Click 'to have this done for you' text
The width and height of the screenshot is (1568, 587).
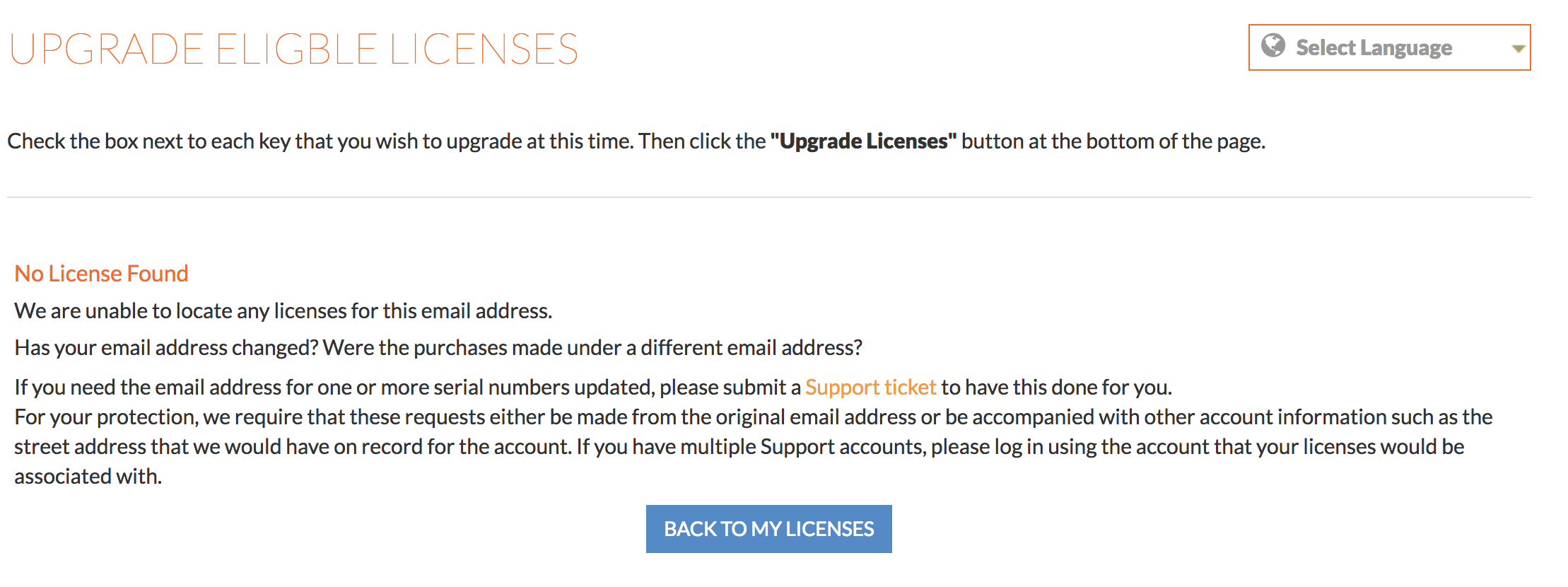[x=1056, y=387]
